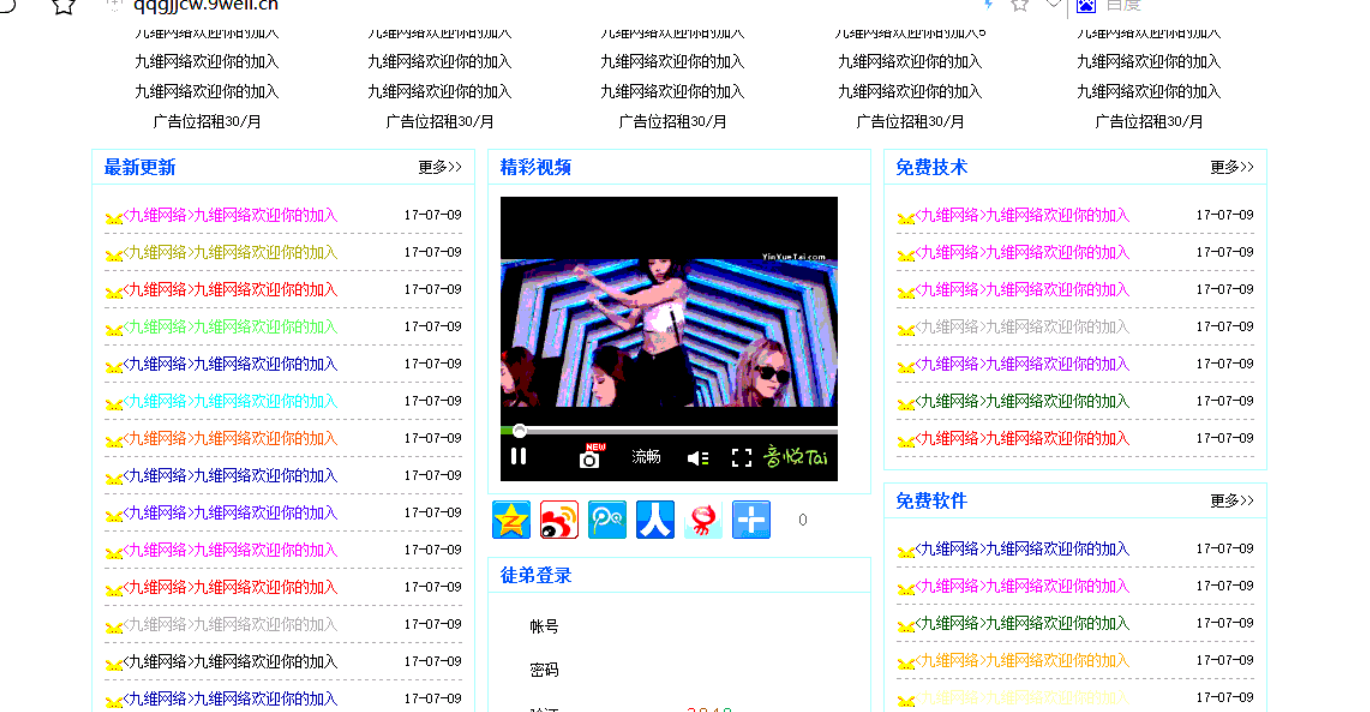
Task: Enter fullscreen mode in the video player
Action: click(741, 458)
